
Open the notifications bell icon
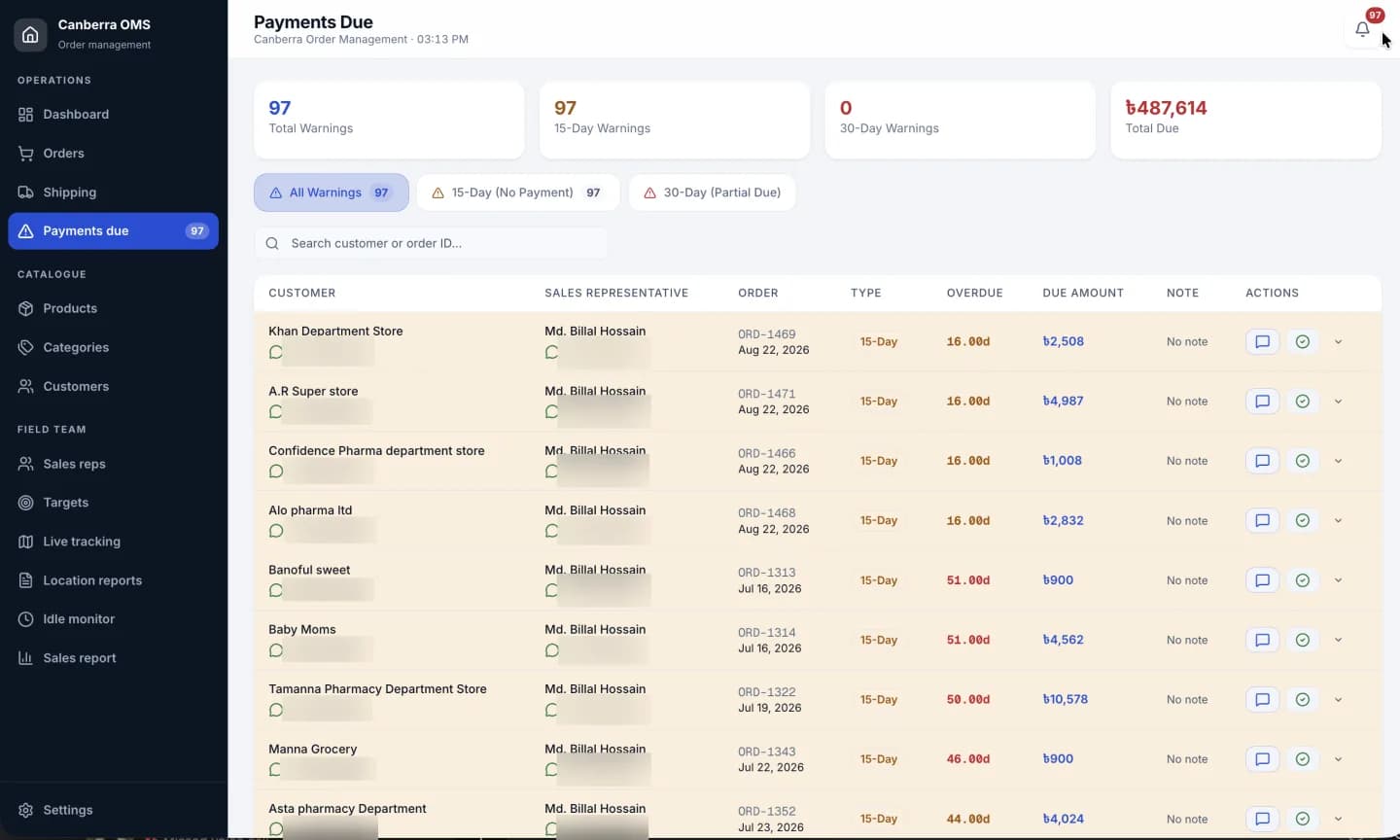(x=1362, y=29)
